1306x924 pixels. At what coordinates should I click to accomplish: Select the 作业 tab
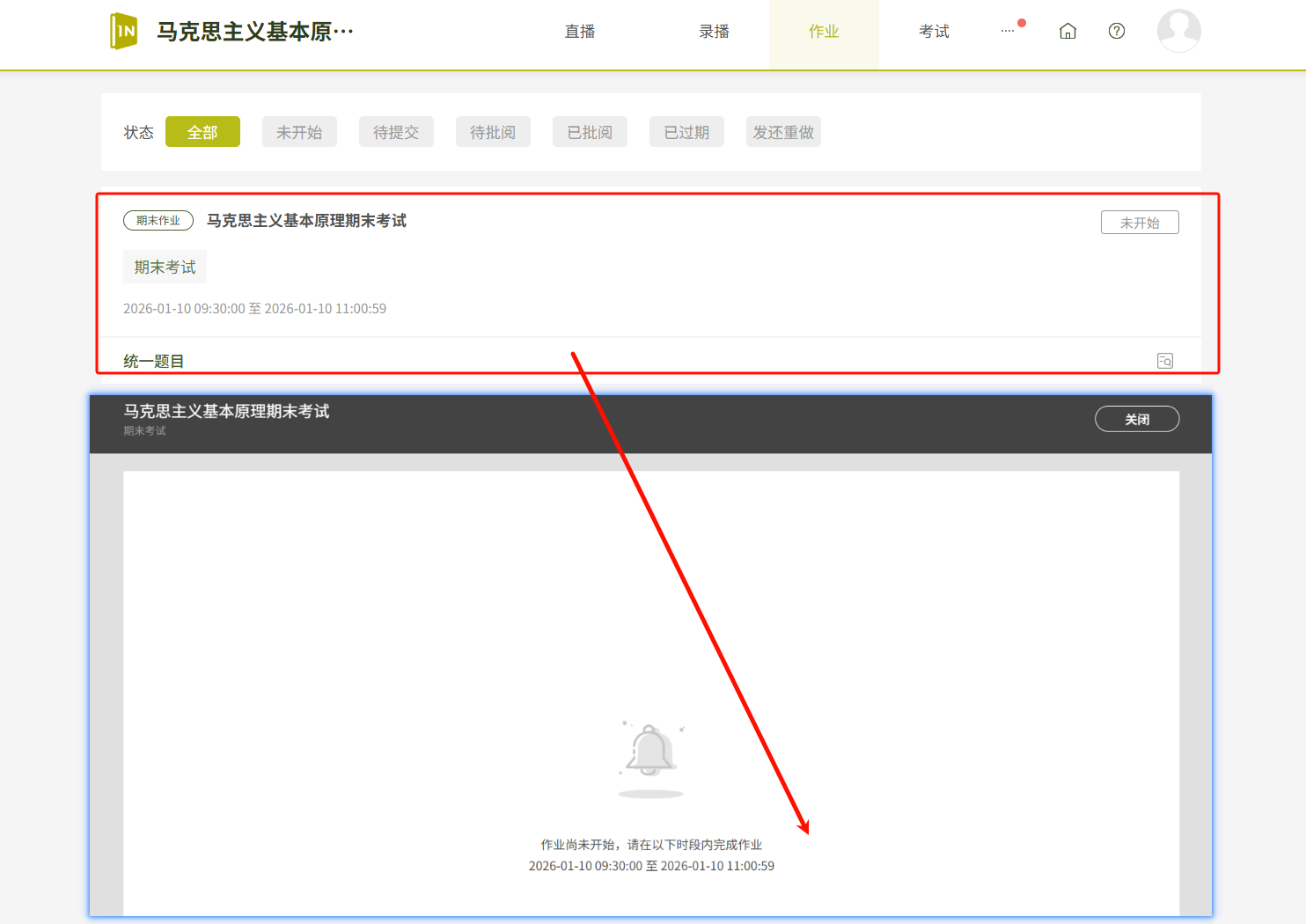824,32
